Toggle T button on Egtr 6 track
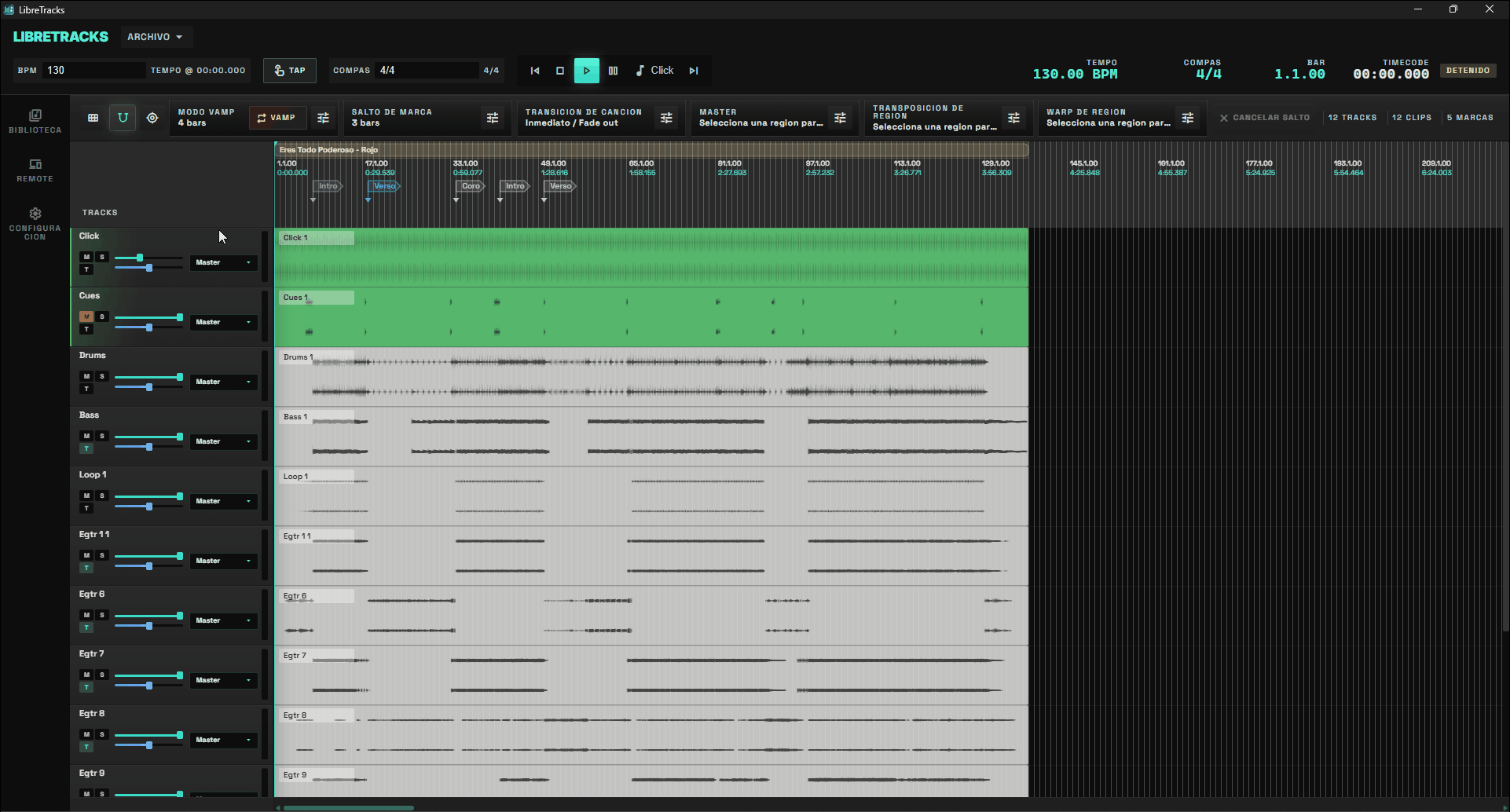 tap(86, 627)
